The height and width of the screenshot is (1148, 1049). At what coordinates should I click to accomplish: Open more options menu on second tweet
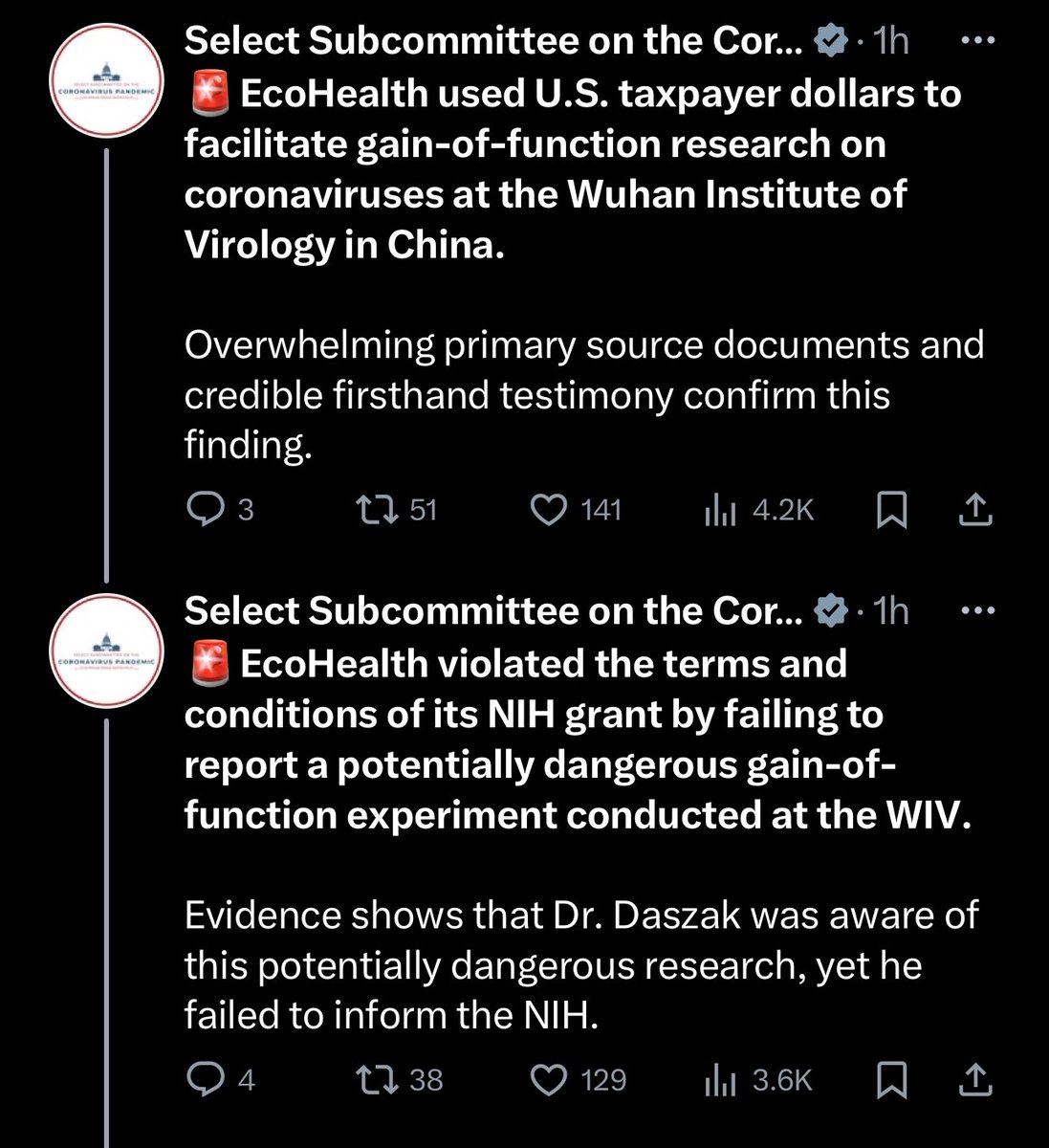coord(977,610)
